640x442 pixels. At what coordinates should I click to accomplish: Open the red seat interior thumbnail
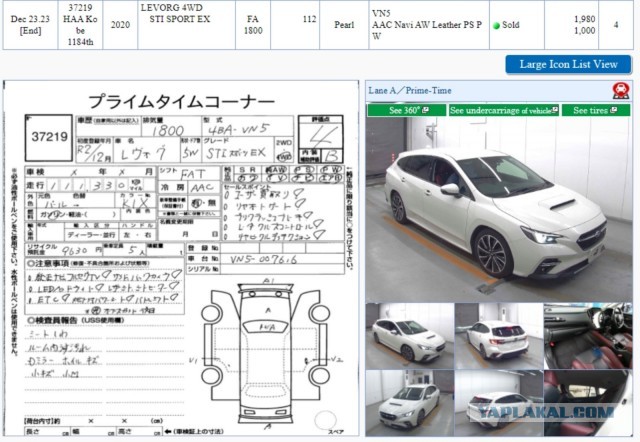tap(588, 403)
